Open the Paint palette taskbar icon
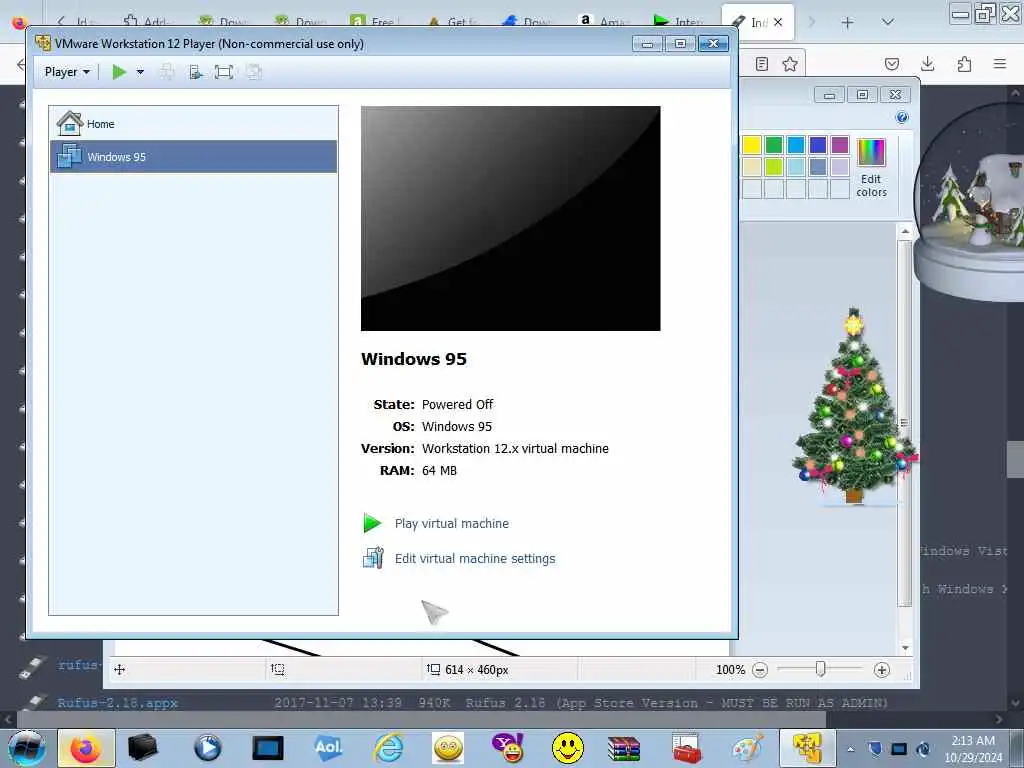This screenshot has width=1024, height=768. point(747,748)
